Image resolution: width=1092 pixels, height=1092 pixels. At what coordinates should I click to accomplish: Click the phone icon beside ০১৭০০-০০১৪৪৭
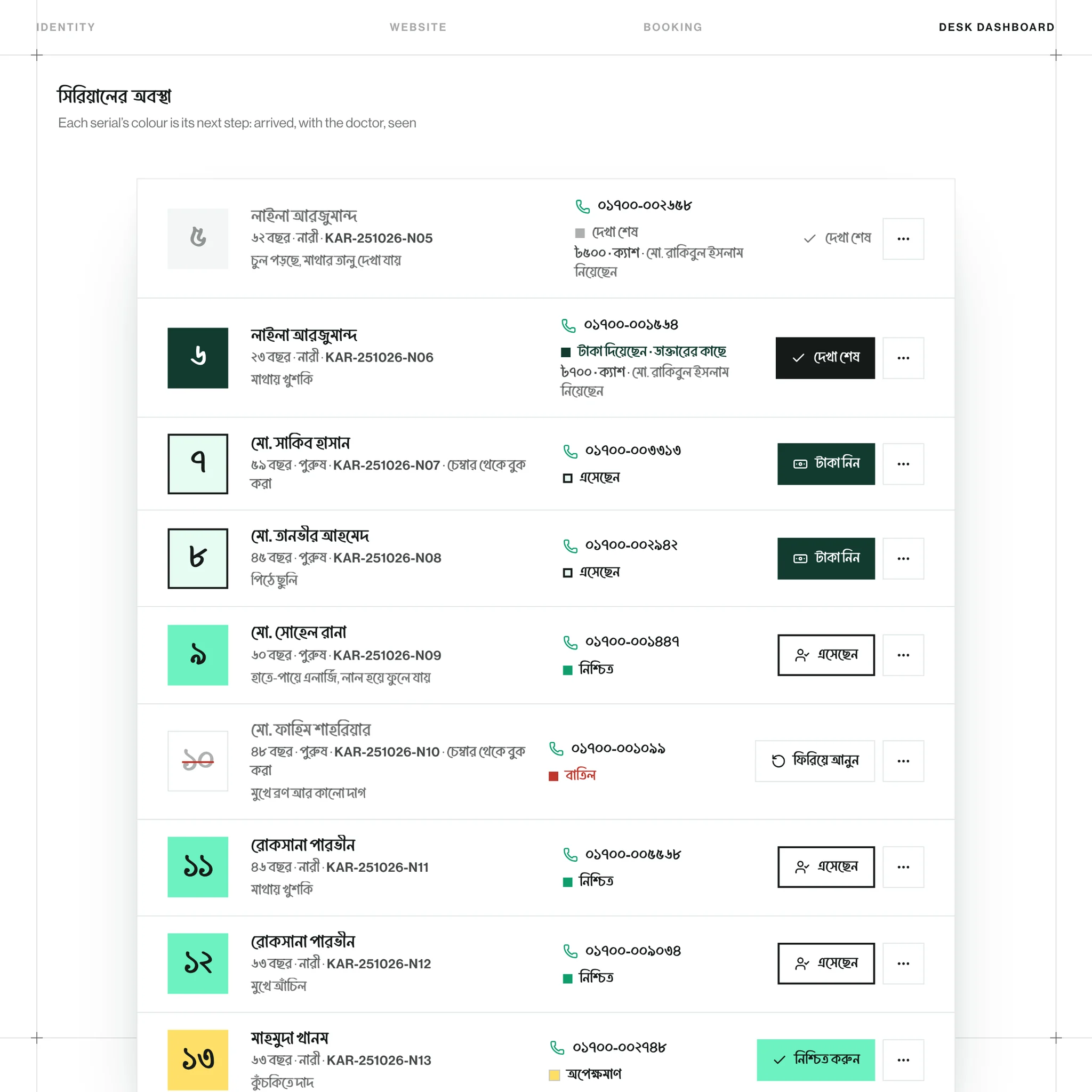coord(571,643)
